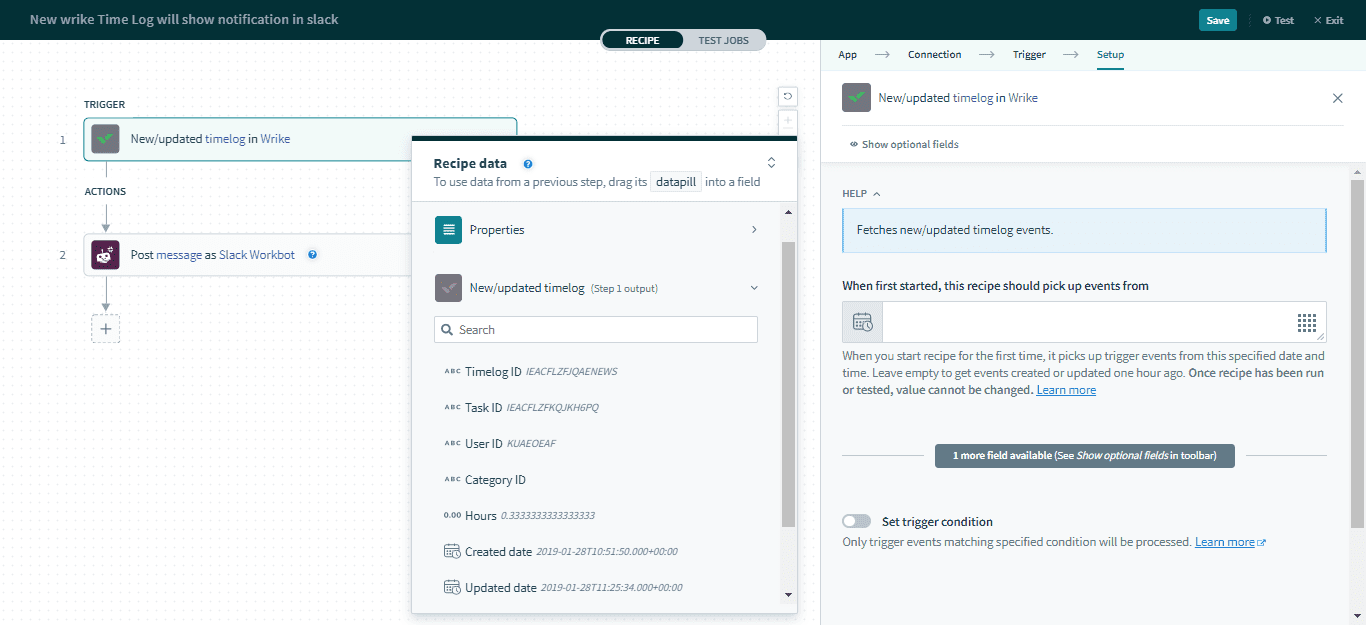Click the Recipe data help icon
Image resolution: width=1366 pixels, height=625 pixels.
(x=528, y=163)
